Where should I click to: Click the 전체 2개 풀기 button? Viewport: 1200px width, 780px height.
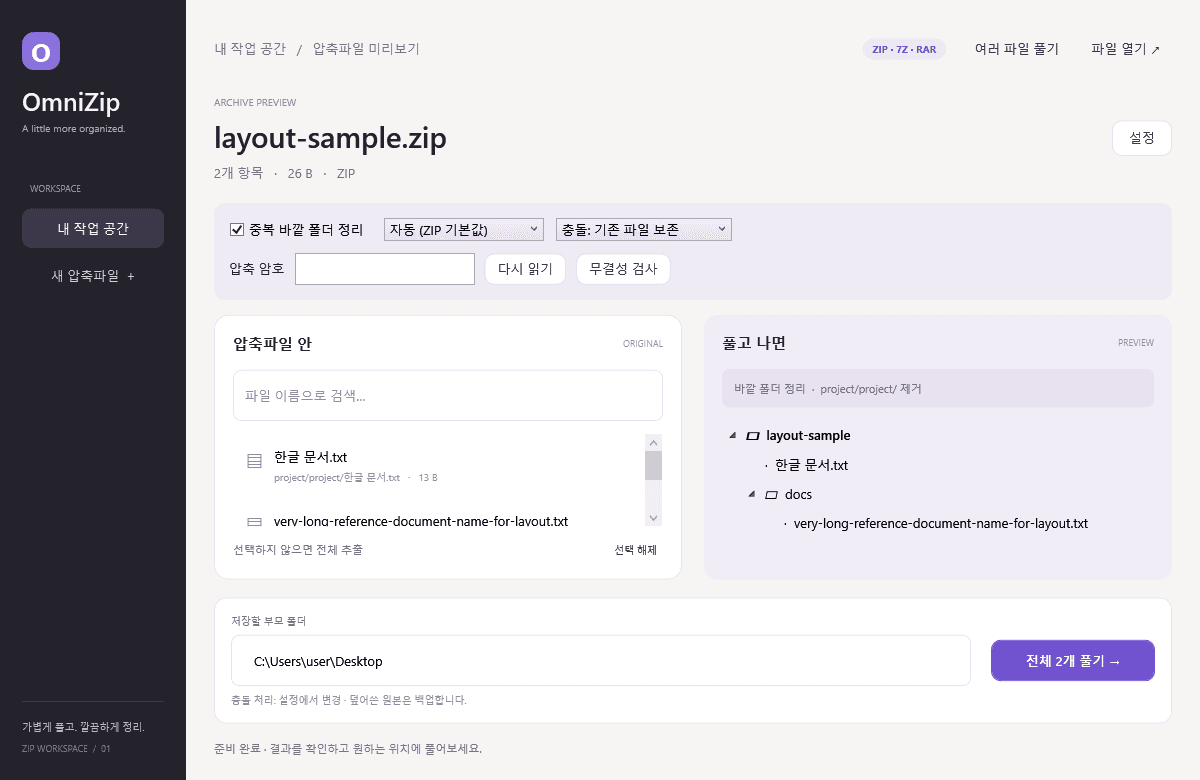pyautogui.click(x=1073, y=661)
